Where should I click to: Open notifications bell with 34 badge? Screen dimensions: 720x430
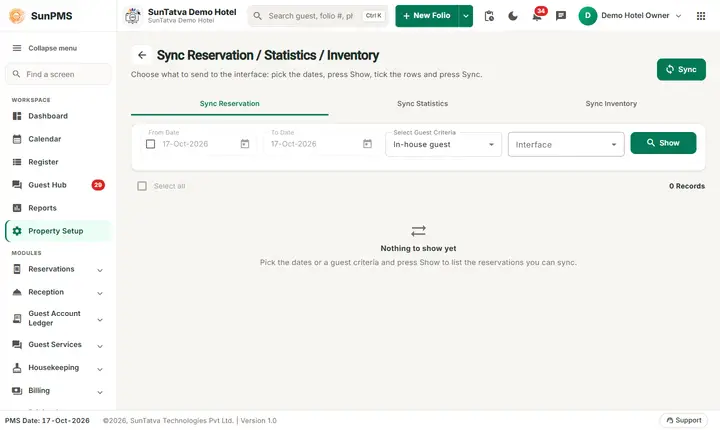[537, 16]
